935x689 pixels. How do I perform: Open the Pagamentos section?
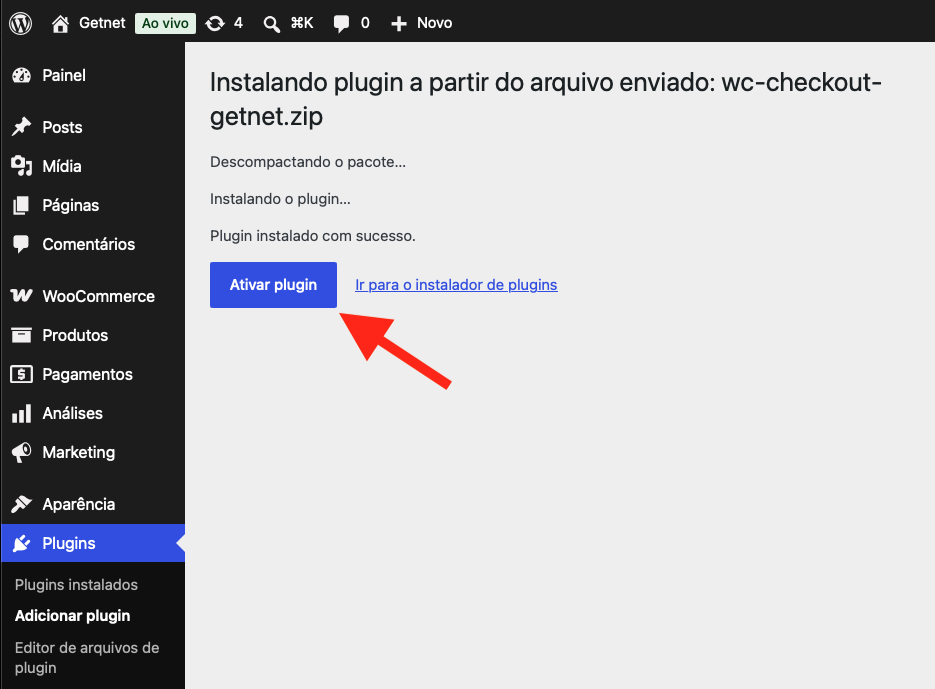click(x=93, y=375)
